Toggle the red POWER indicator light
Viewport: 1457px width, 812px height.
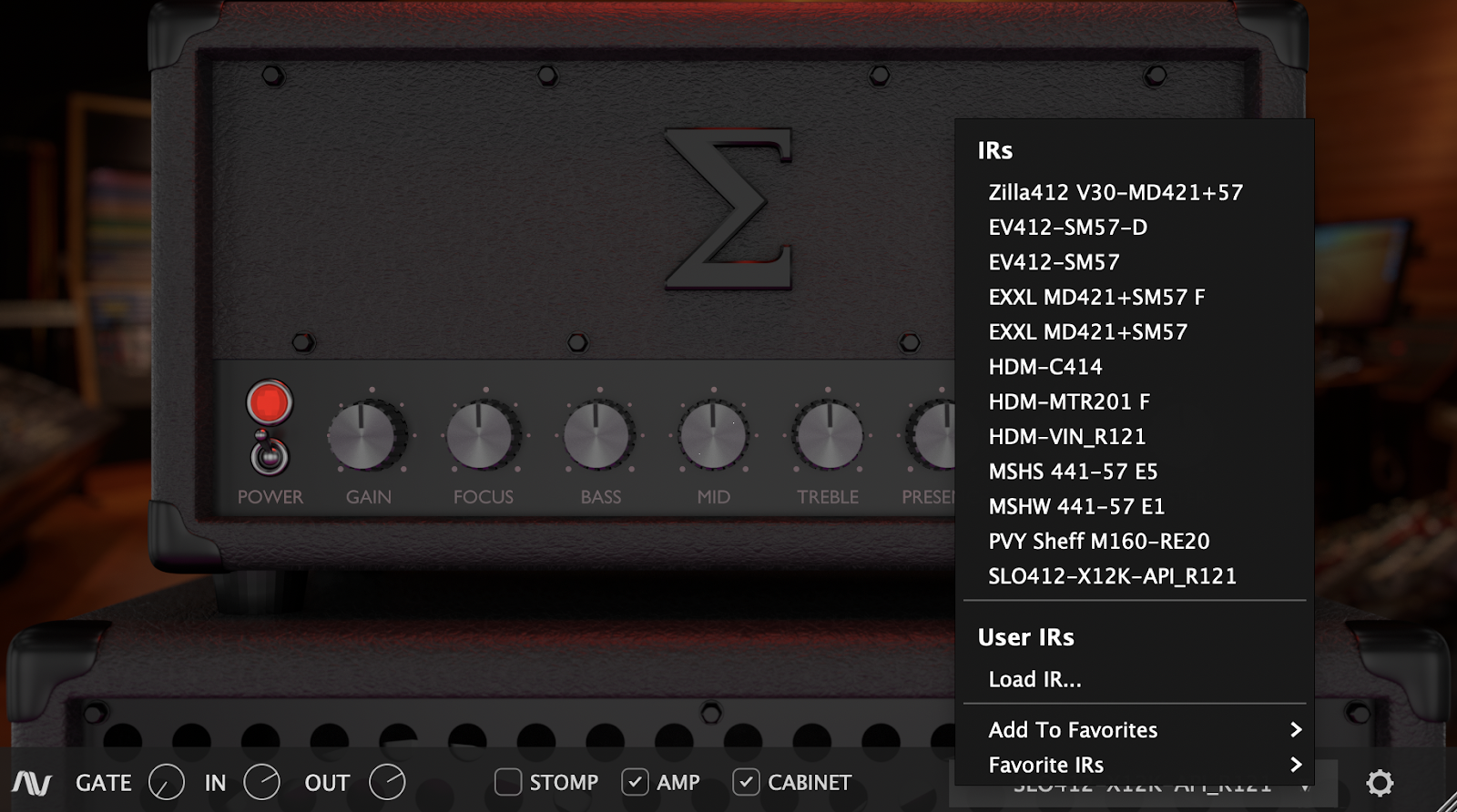[x=269, y=402]
